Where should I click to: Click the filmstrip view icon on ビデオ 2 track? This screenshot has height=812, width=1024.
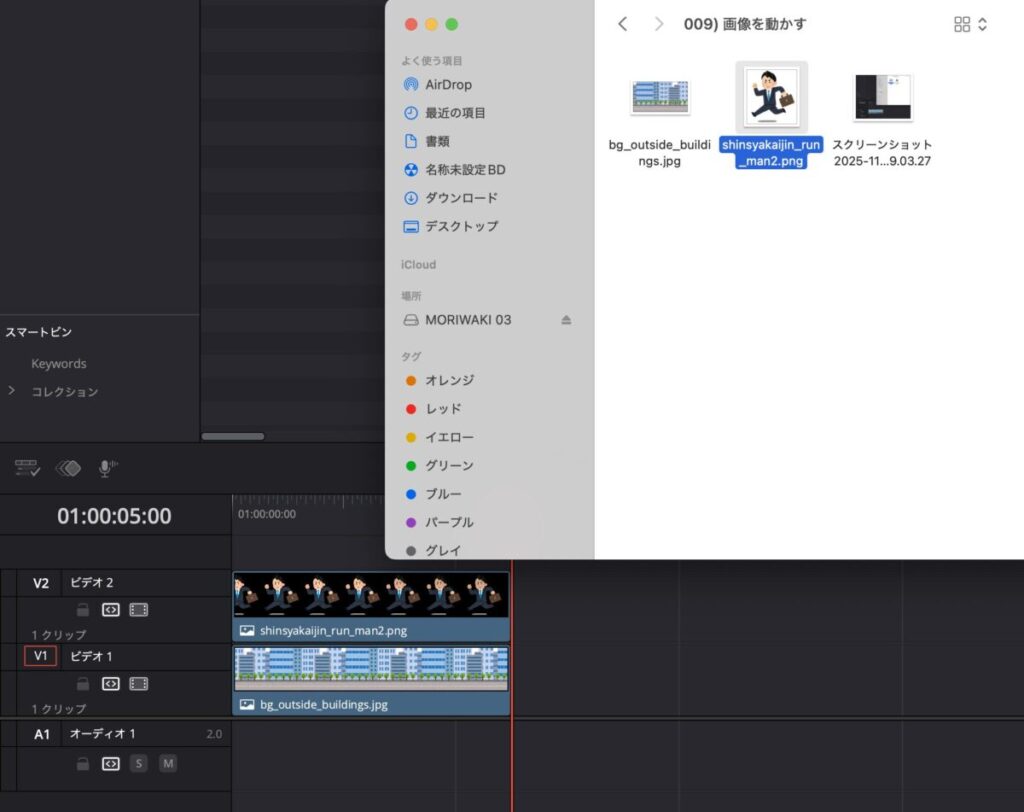(x=137, y=610)
